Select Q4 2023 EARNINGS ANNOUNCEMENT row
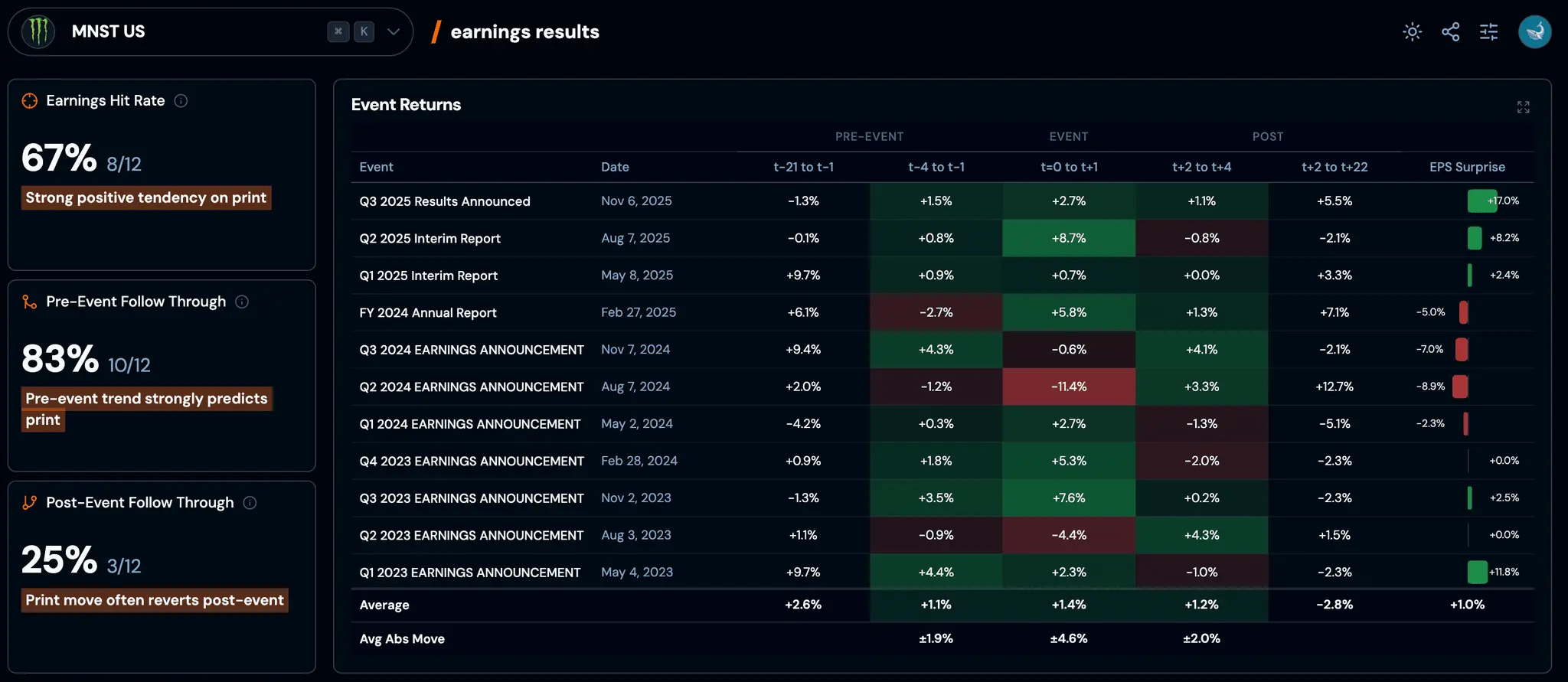Screen dimensions: 1568x682 [x=942, y=461]
